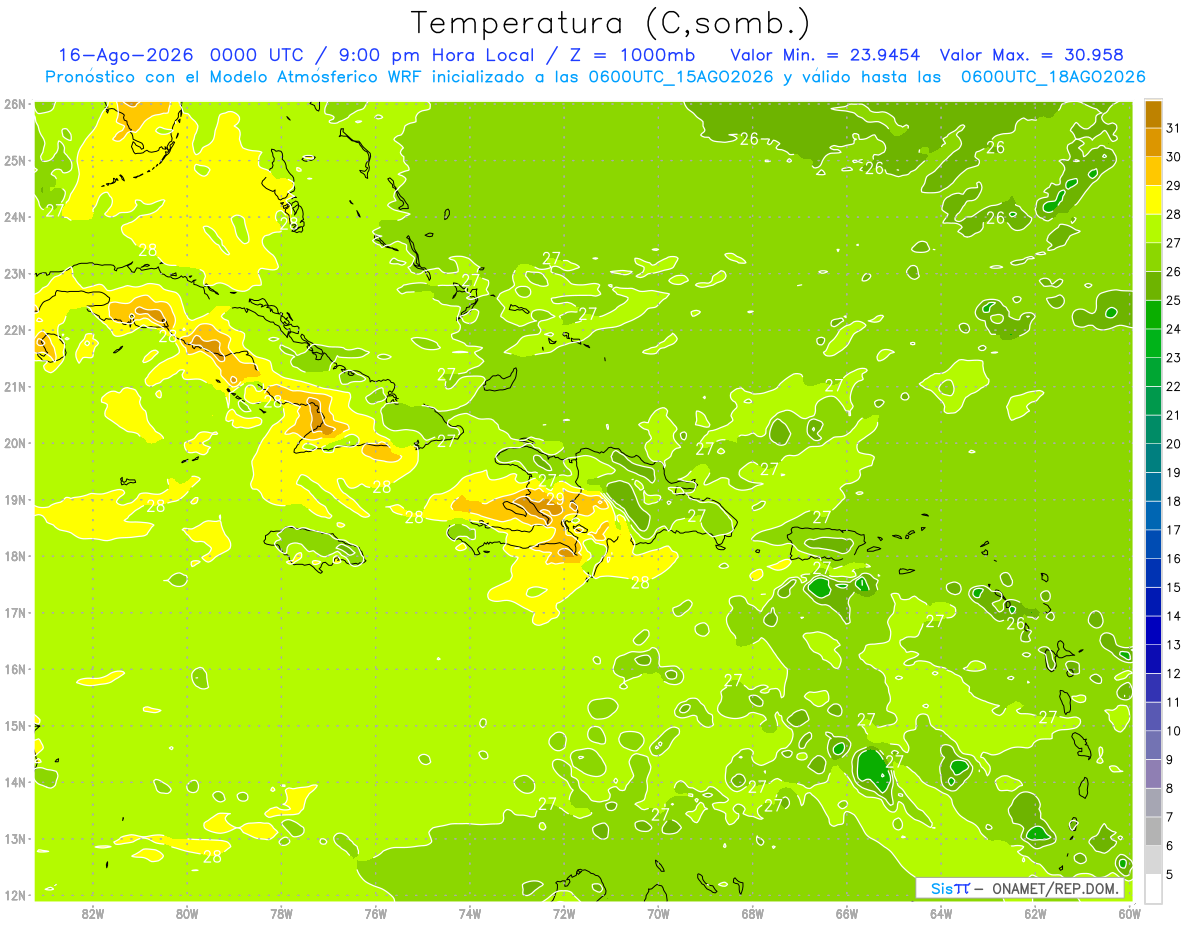Viewport: 1200px width, 927px height.
Task: Click the longitude axis label "78W"
Action: (281, 913)
